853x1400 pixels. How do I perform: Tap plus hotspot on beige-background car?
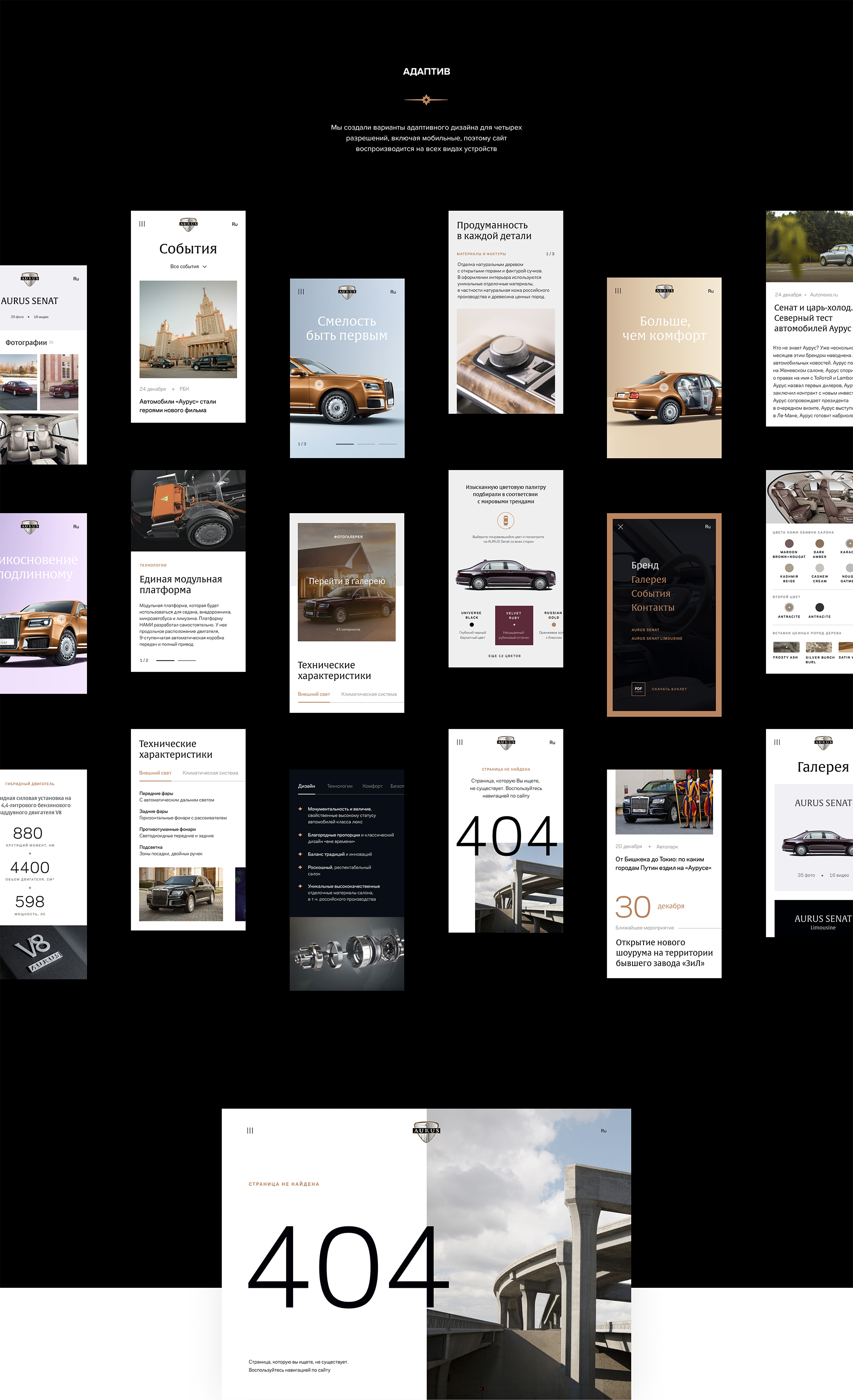(663, 387)
